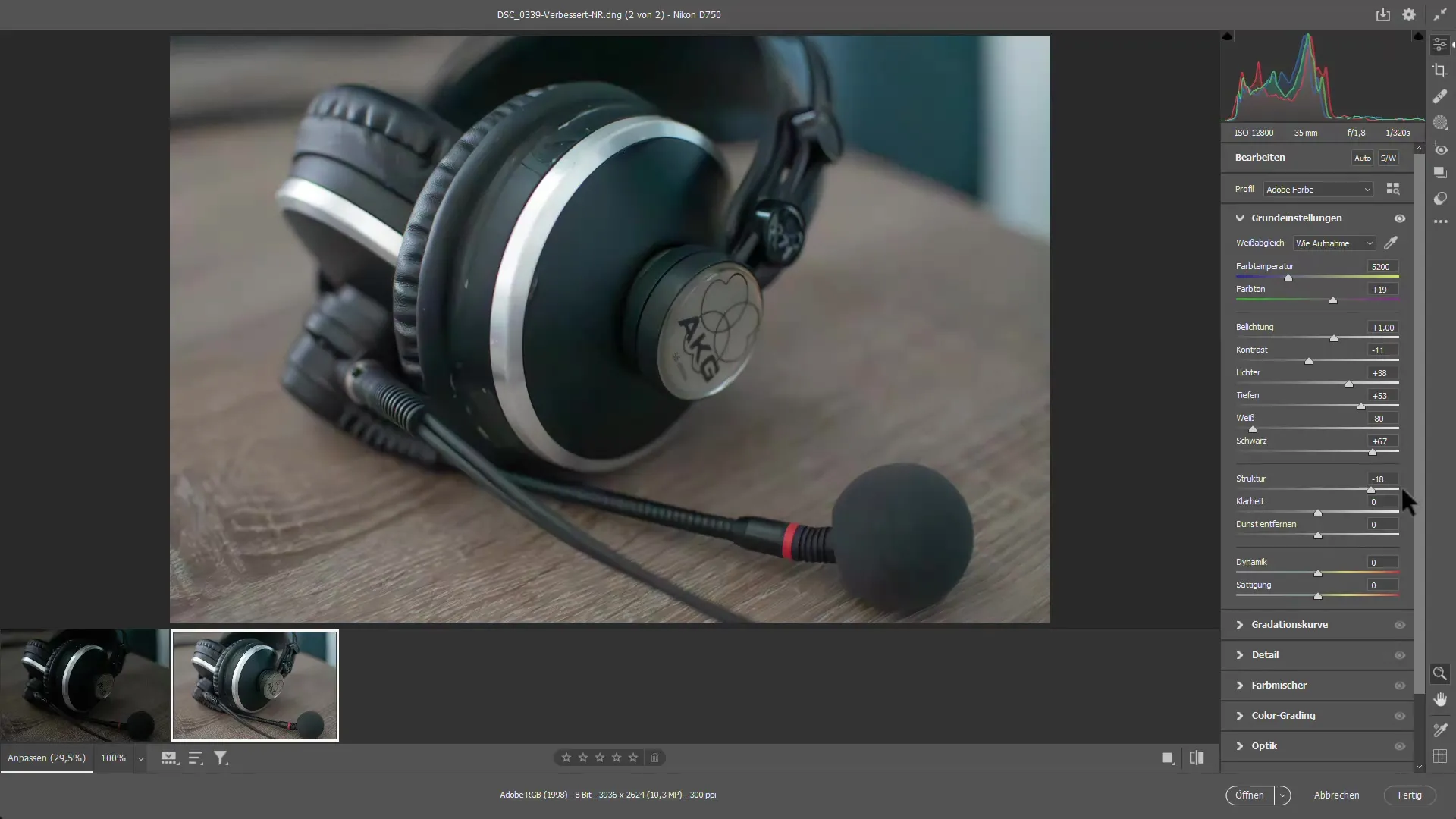Viewport: 1456px width, 819px height.
Task: Click the Tiefen value field
Action: click(x=1382, y=396)
